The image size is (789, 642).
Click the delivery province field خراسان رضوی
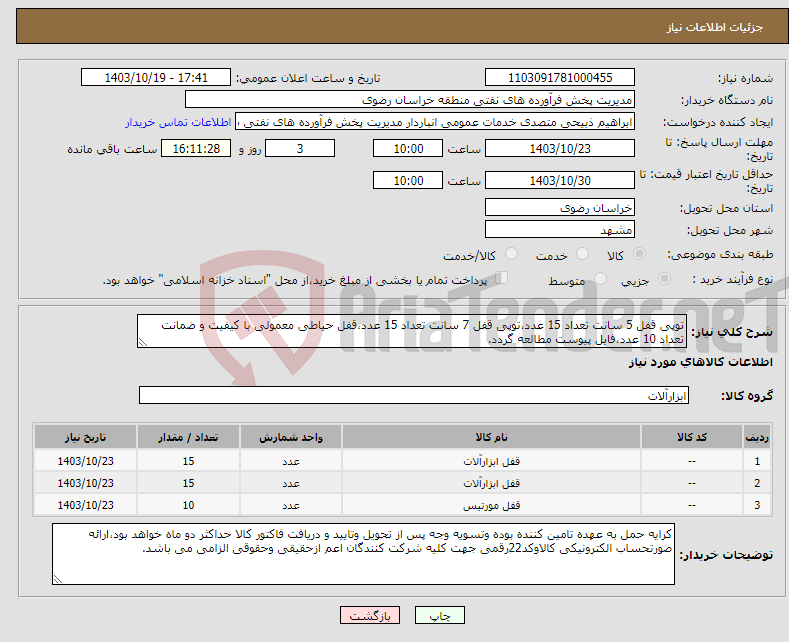560,207
